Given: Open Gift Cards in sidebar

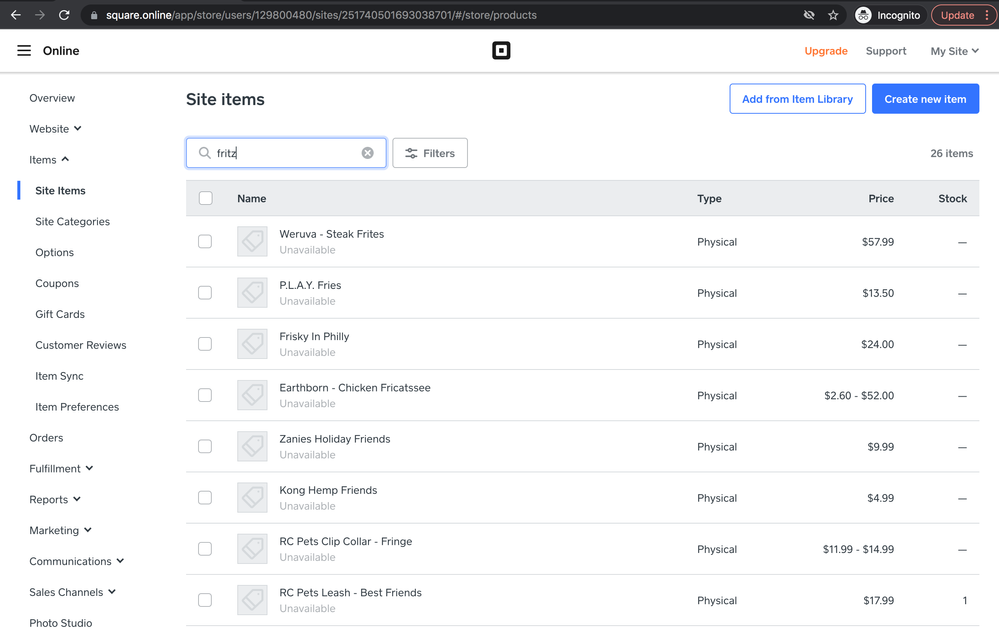Looking at the screenshot, I should click(60, 314).
